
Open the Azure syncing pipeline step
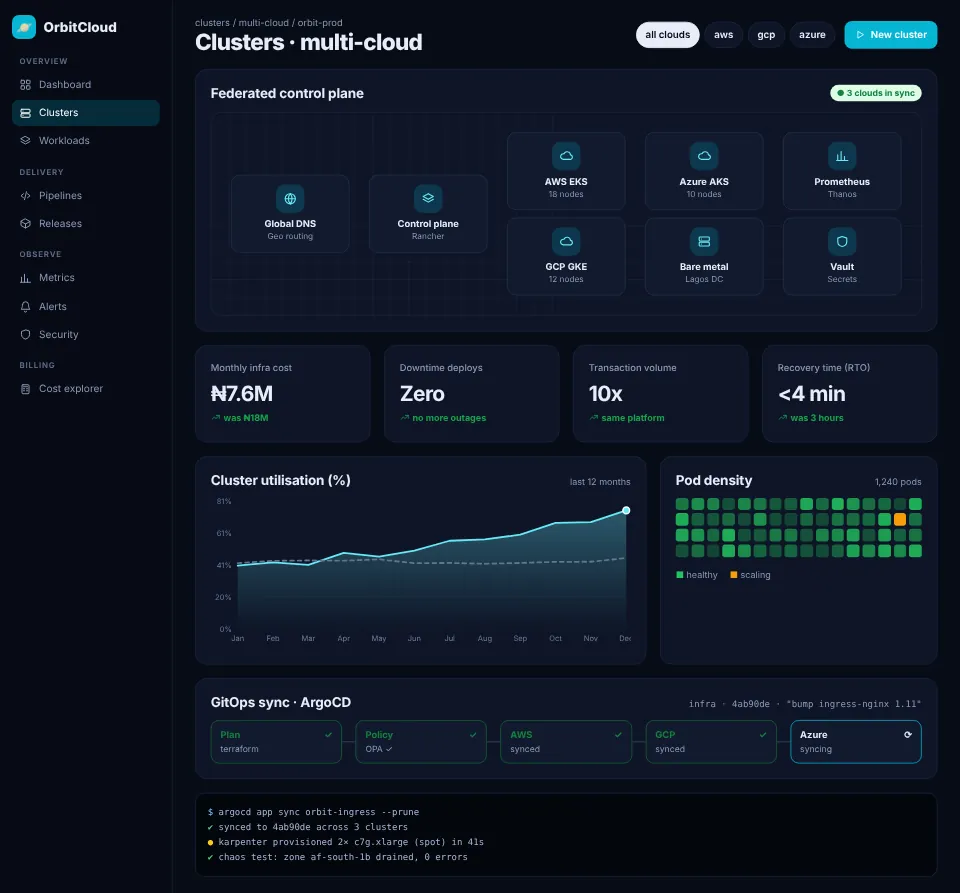(x=855, y=742)
